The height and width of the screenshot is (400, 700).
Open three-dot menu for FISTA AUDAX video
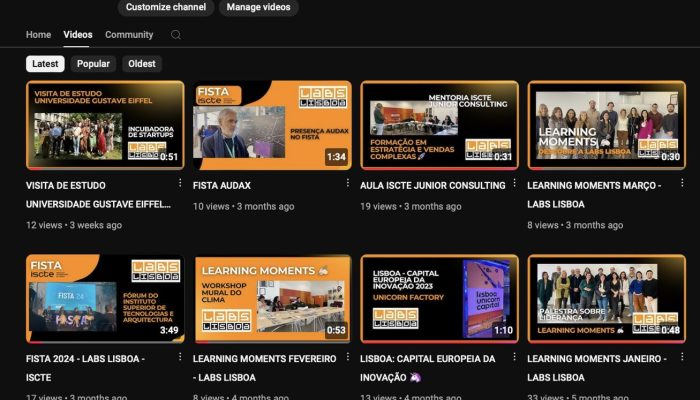pyautogui.click(x=347, y=184)
